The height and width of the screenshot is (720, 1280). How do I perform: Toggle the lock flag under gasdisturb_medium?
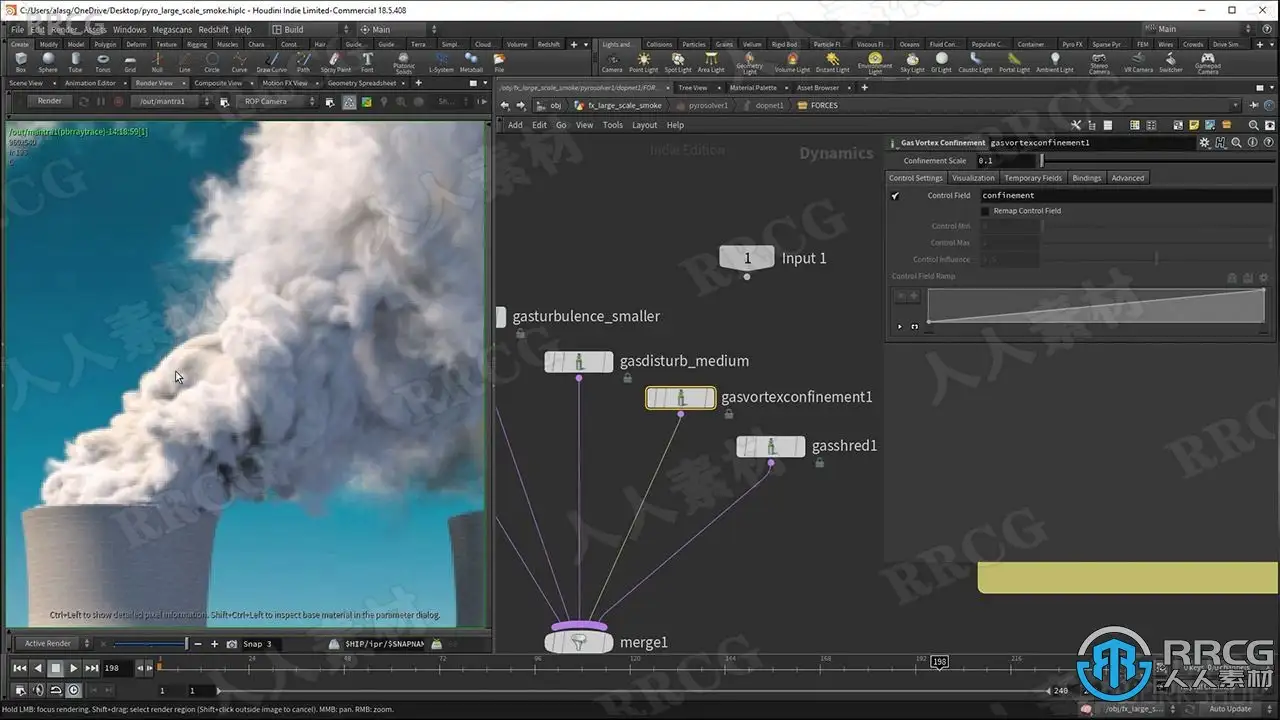[627, 379]
